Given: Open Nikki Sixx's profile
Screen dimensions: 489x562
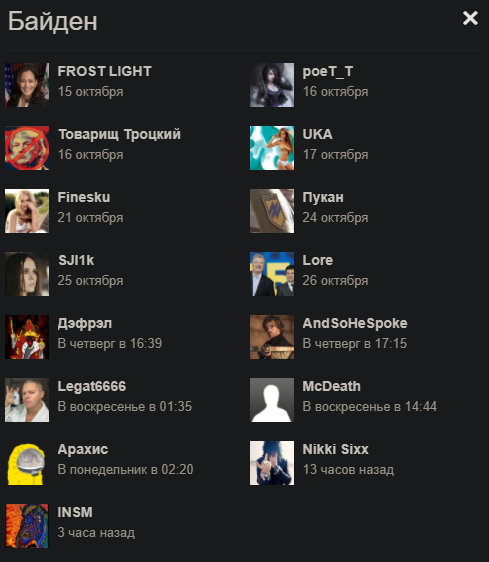Looking at the screenshot, I should (x=336, y=449).
